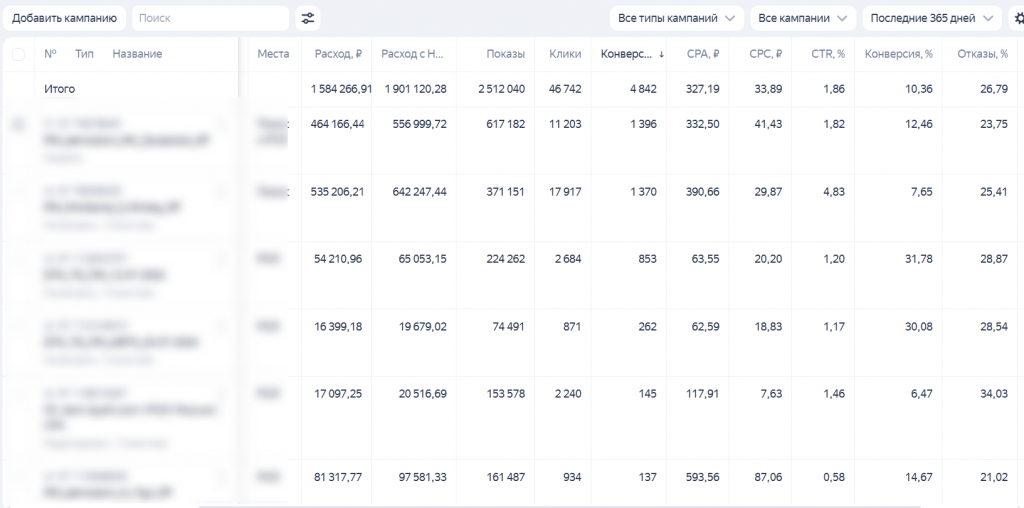Open the Последние 365 дней period dropdown

point(932,18)
